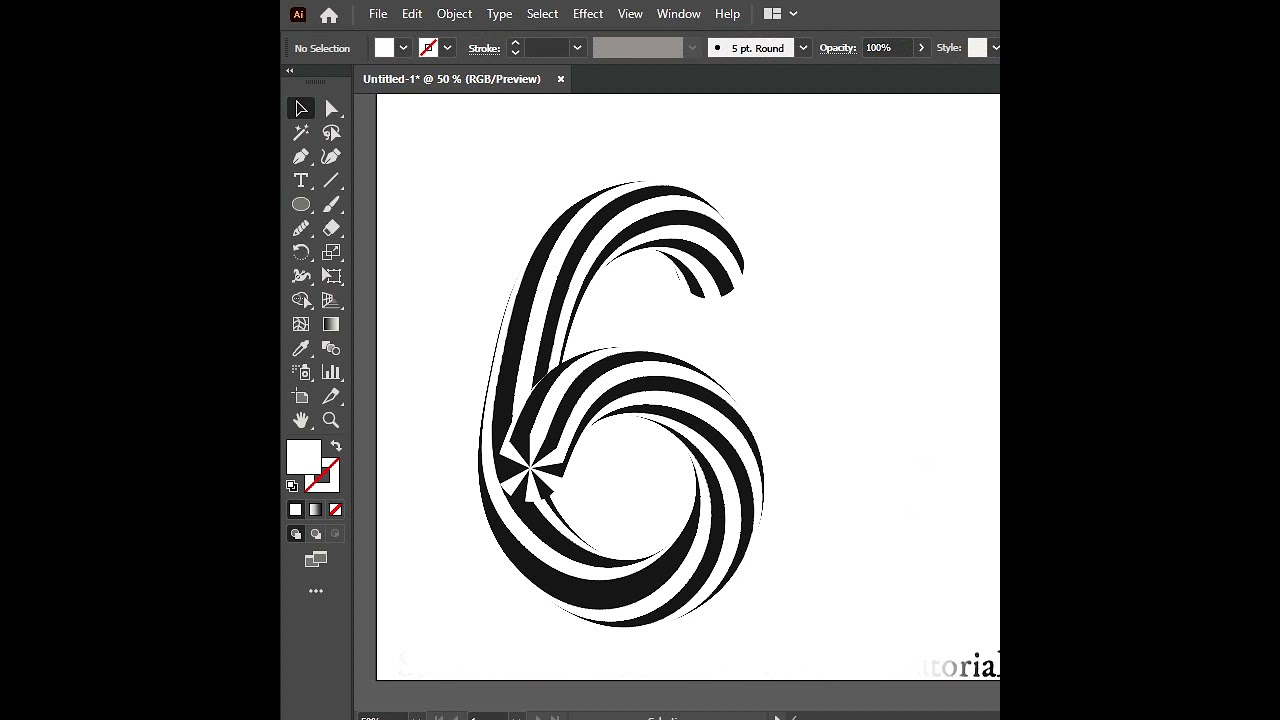
Task: Expand the fill color dropdown
Action: 403,48
